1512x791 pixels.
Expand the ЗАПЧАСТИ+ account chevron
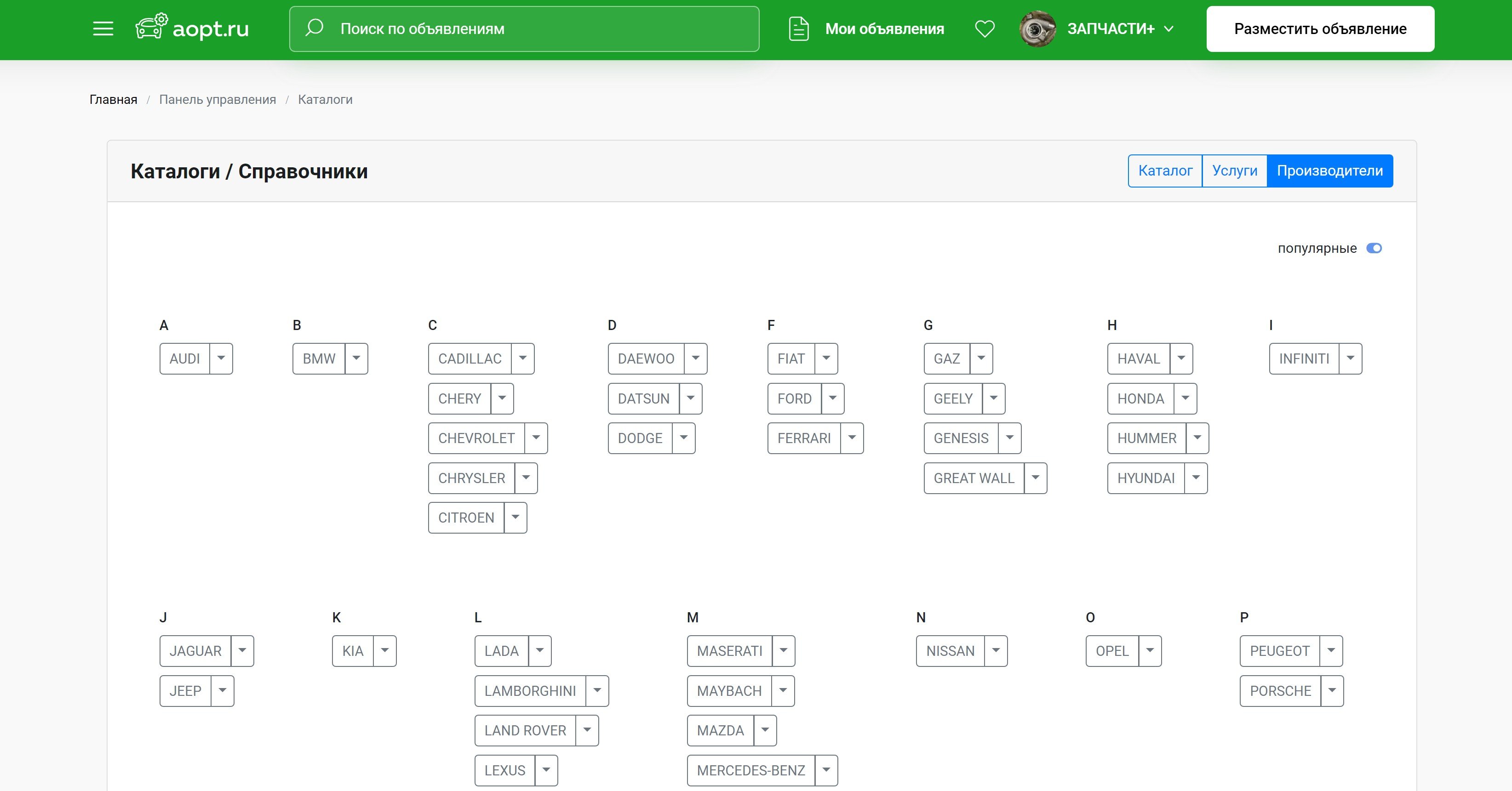click(x=1168, y=29)
